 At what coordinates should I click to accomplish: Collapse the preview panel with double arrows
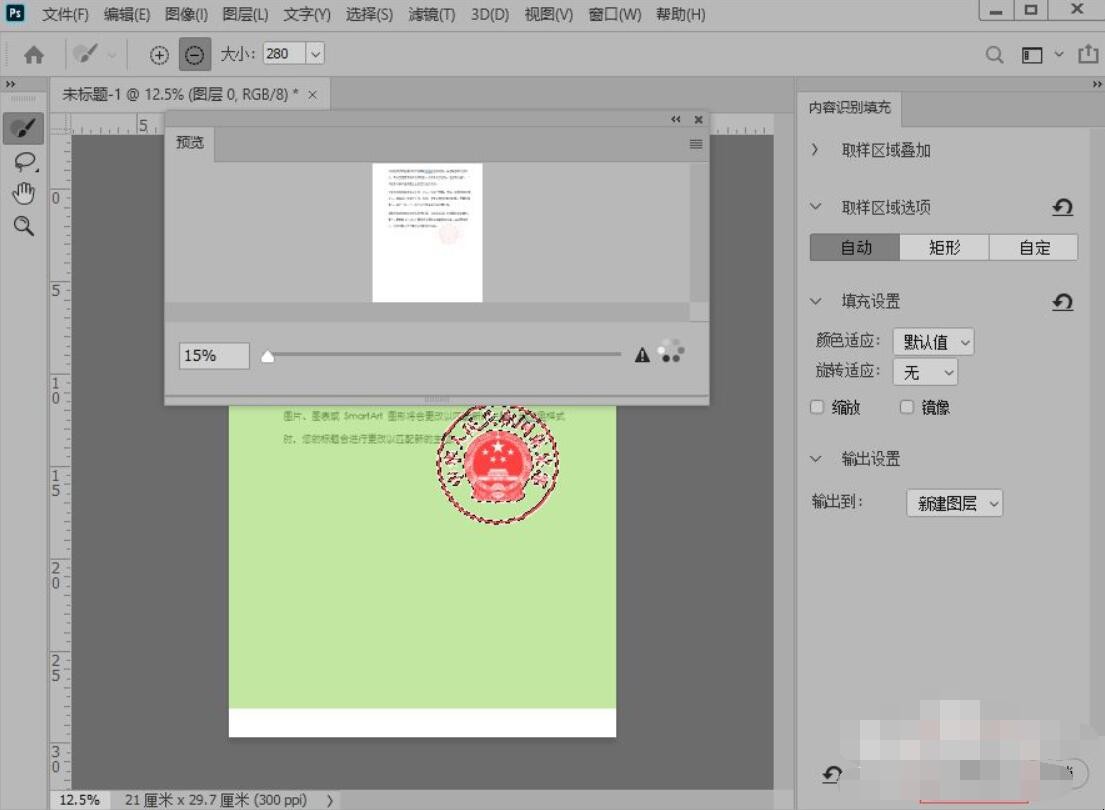tap(676, 119)
